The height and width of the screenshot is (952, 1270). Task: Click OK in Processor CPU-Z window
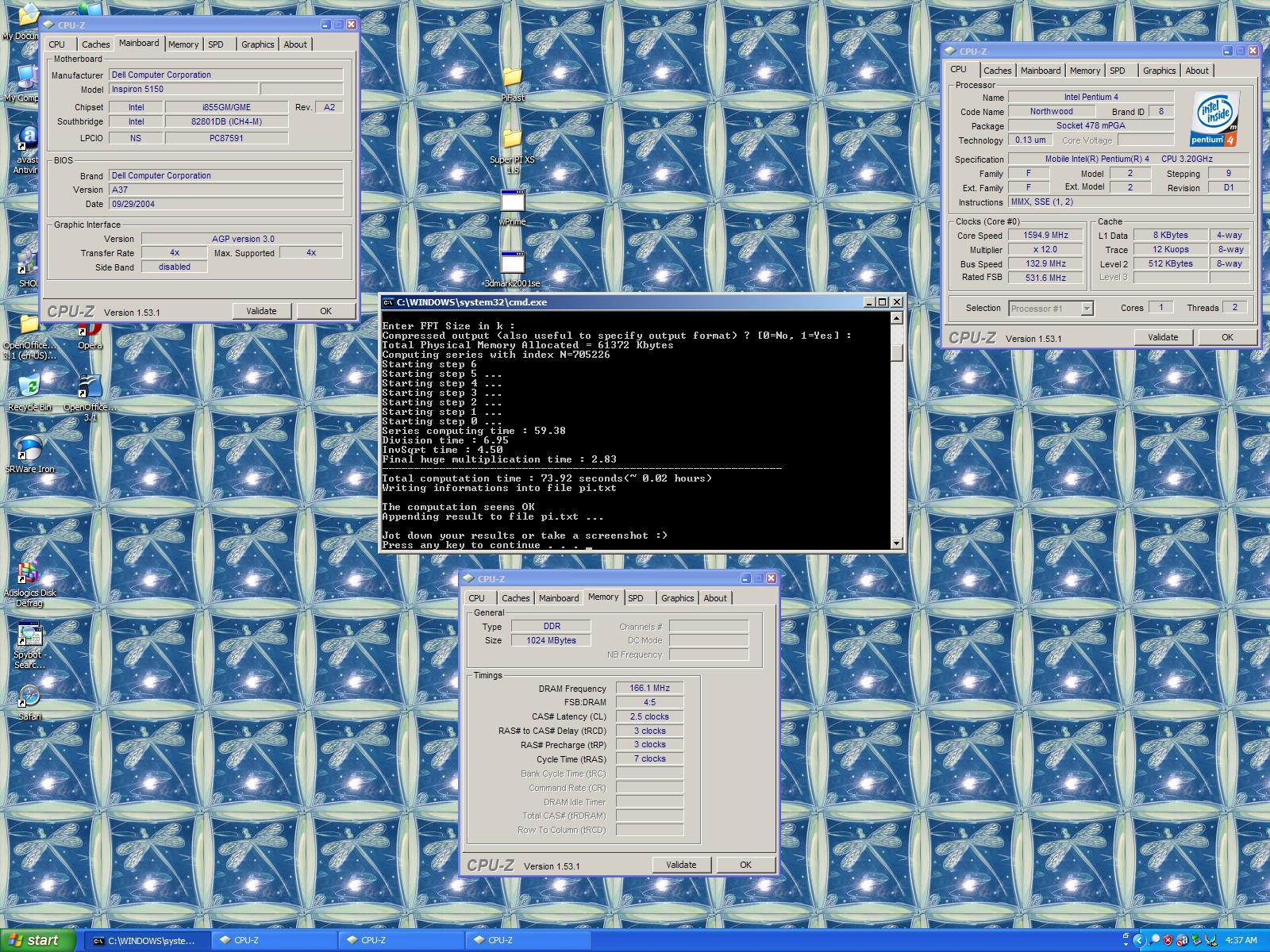(1227, 337)
